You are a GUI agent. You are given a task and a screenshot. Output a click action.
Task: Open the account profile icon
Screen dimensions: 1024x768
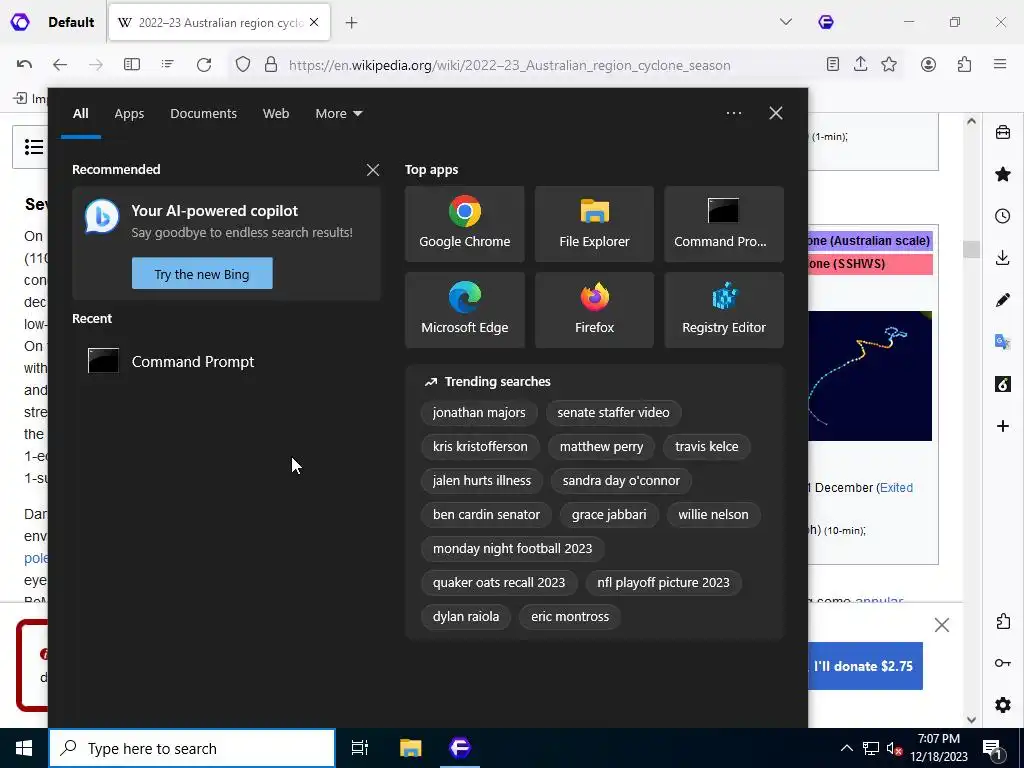pos(928,64)
